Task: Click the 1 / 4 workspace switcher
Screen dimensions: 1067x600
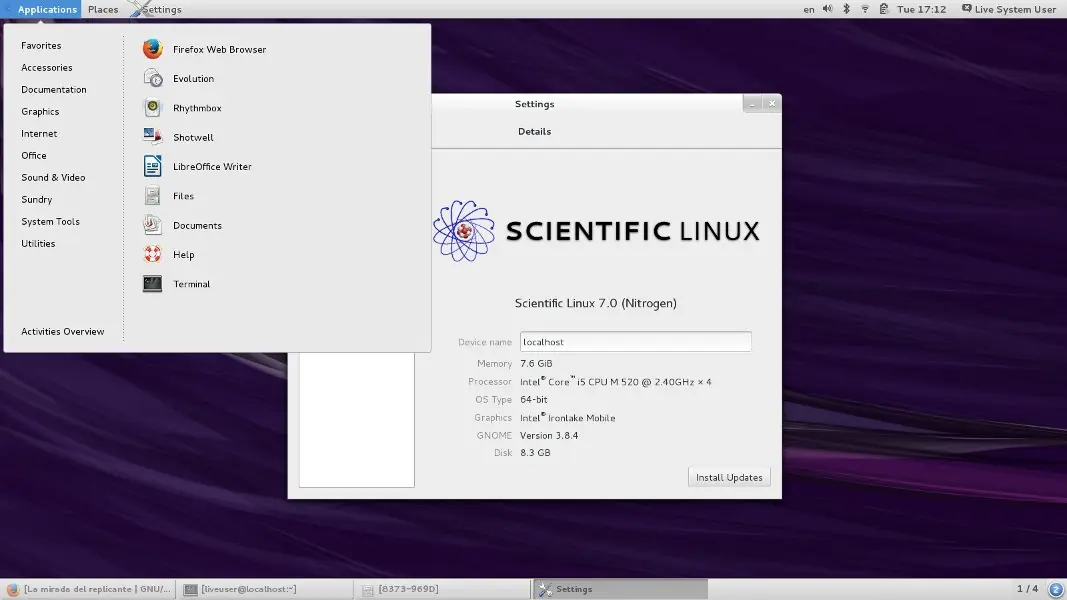Action: (x=1028, y=588)
